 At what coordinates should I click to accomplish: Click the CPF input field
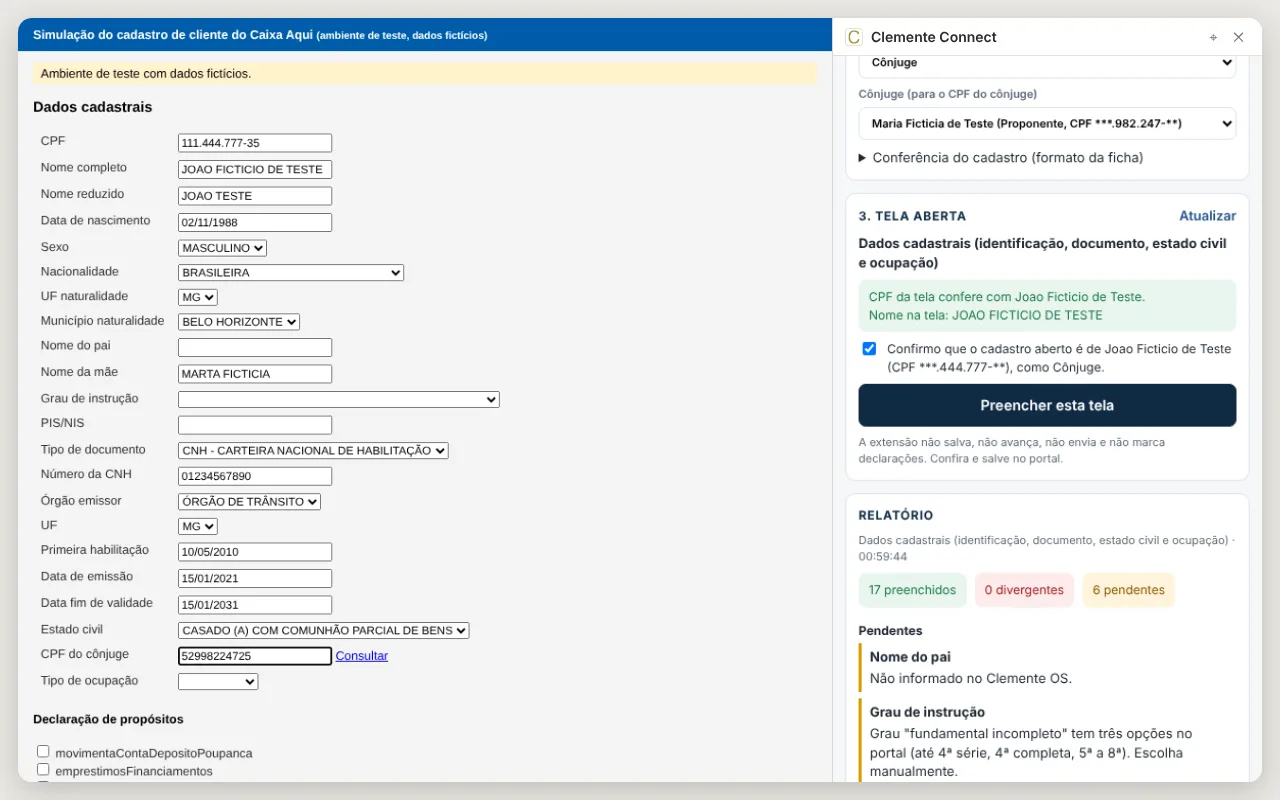(x=255, y=143)
